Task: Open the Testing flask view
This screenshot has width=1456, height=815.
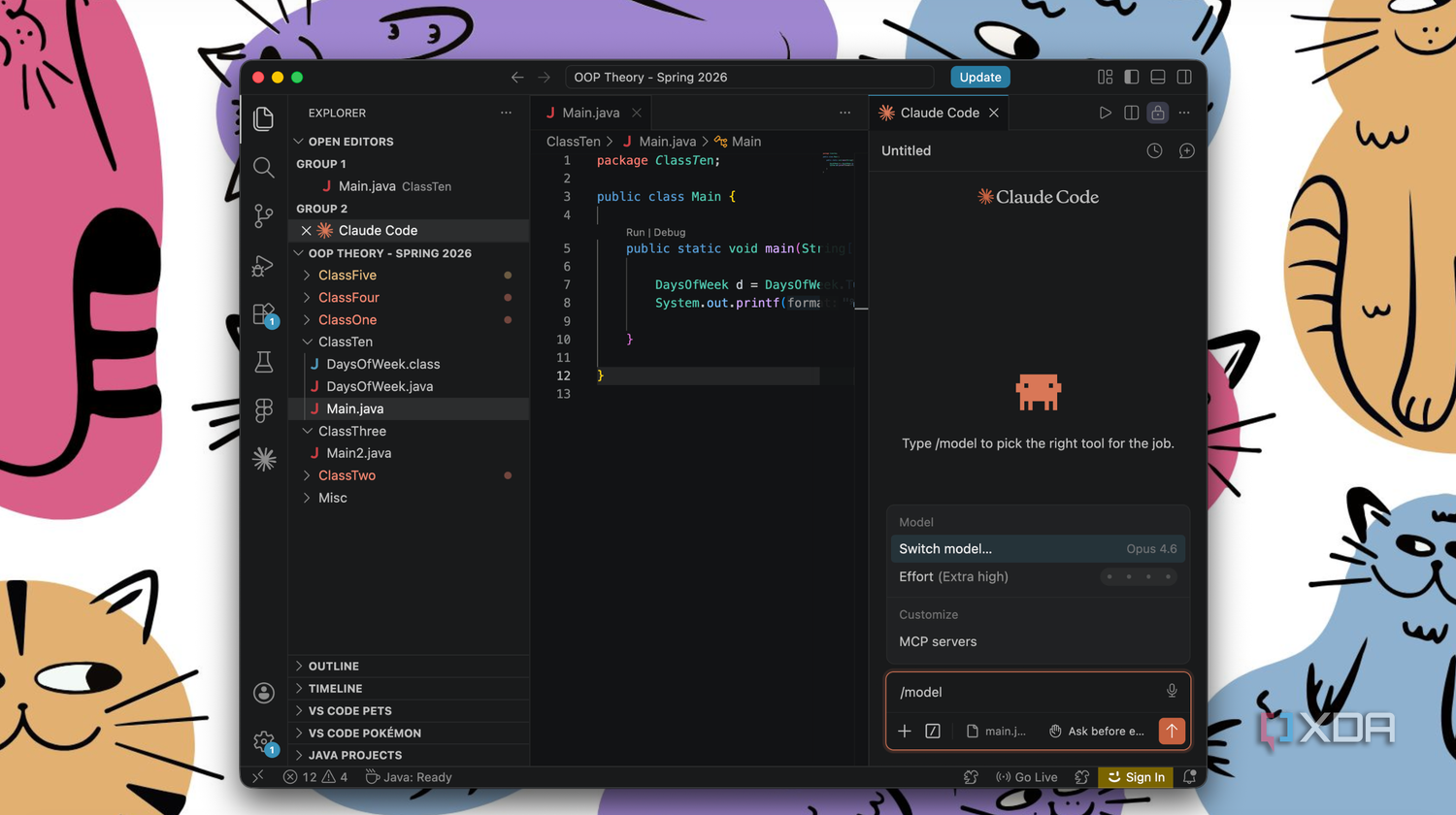Action: pos(263,362)
